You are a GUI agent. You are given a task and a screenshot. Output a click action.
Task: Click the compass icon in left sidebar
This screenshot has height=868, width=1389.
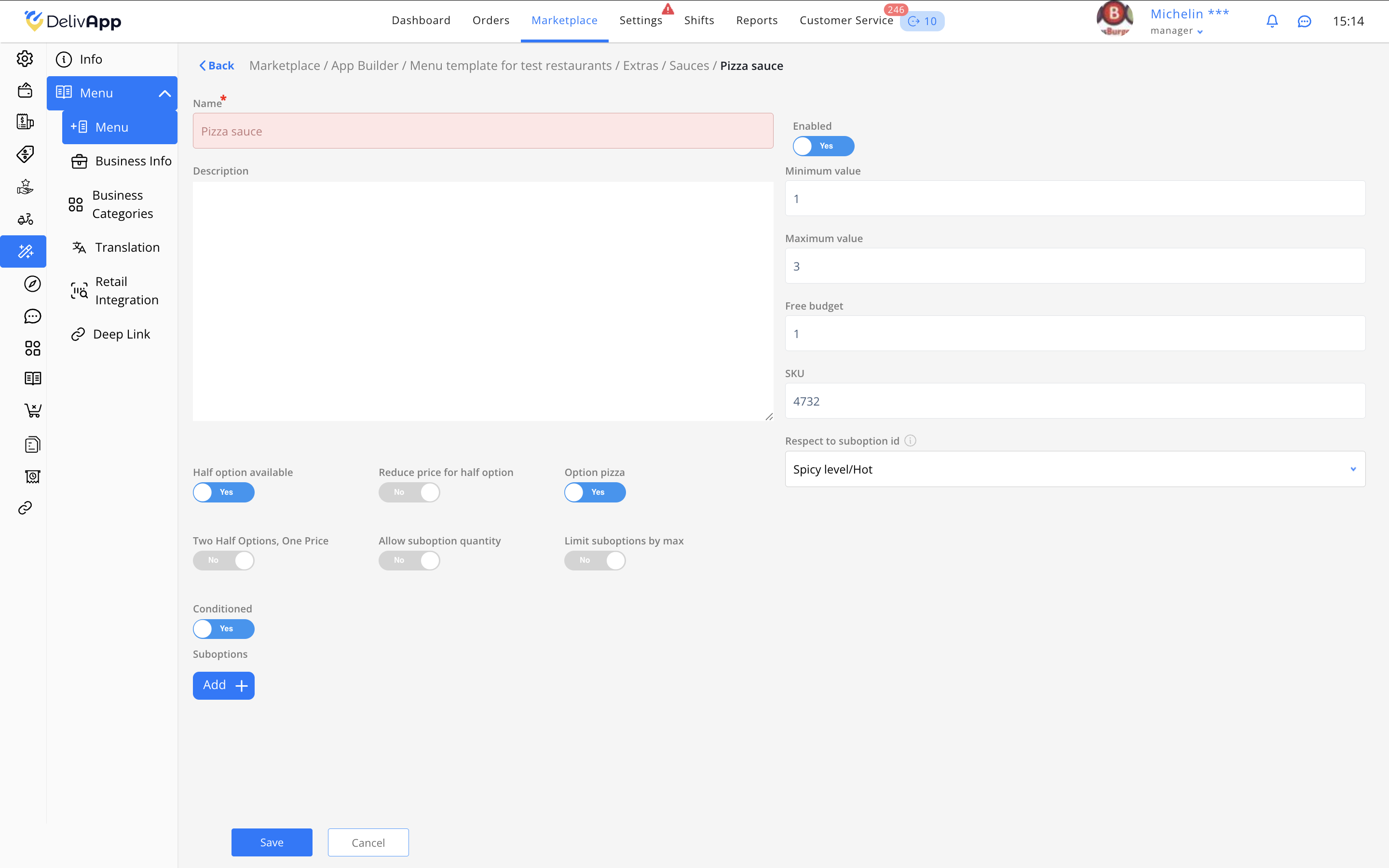click(32, 284)
